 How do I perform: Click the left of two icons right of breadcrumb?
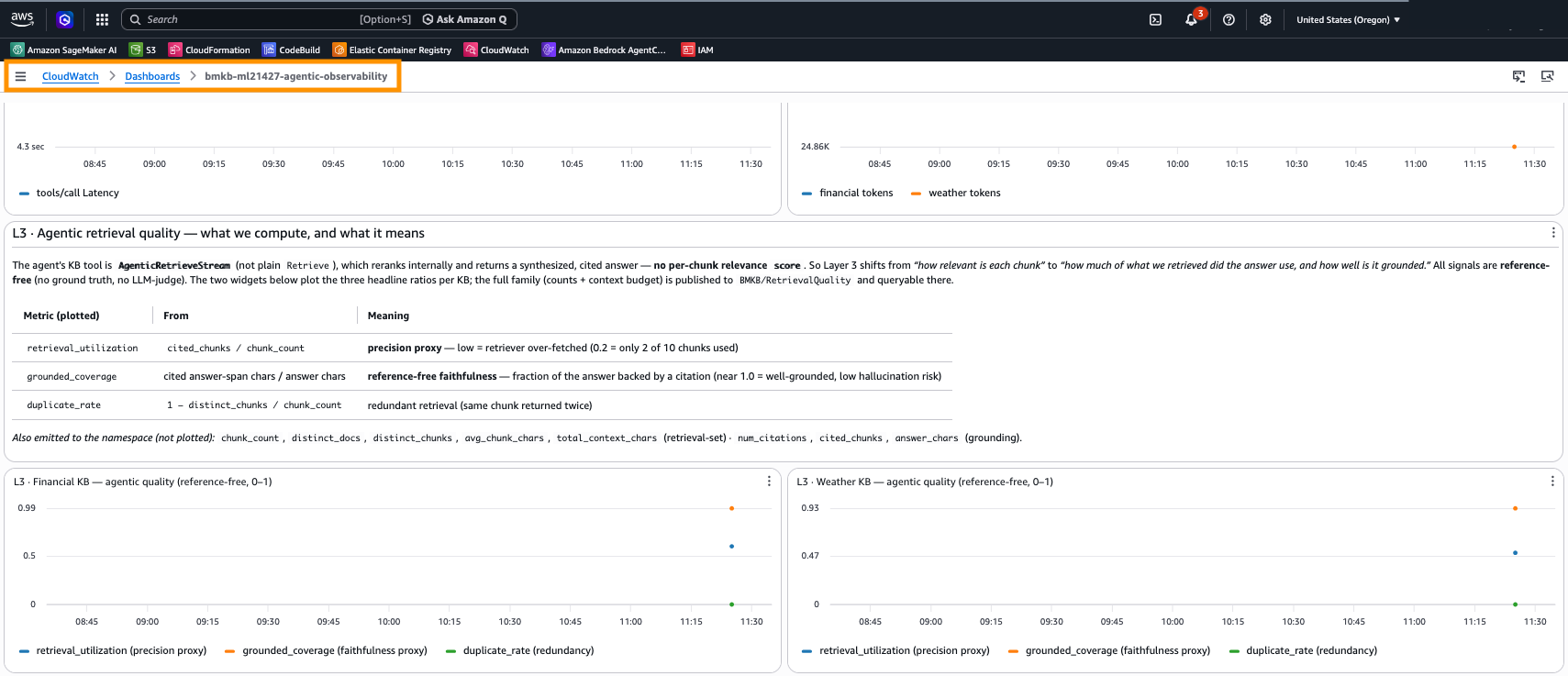click(1518, 76)
